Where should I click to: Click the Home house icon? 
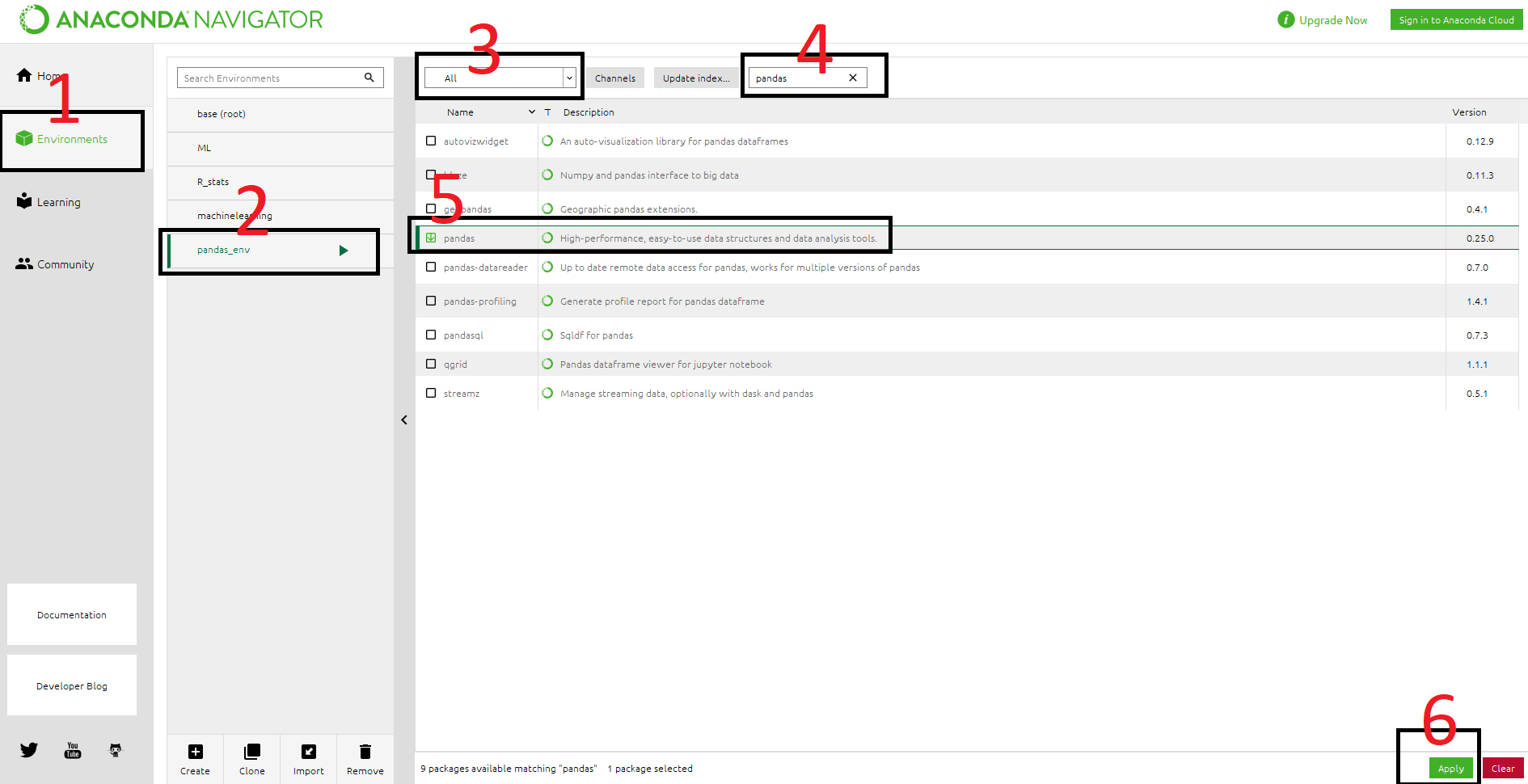24,75
